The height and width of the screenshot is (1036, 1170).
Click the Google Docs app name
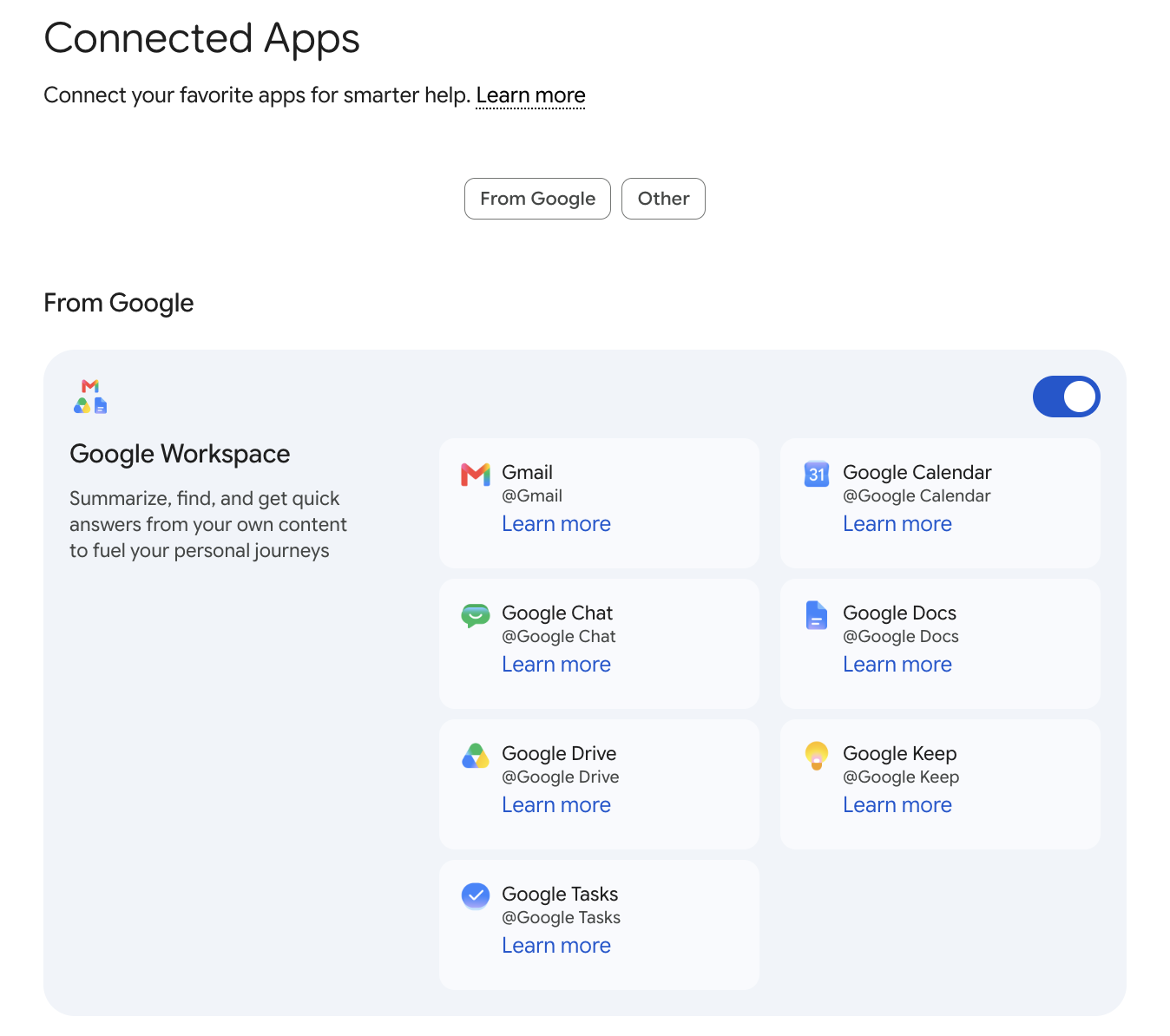[x=899, y=613]
